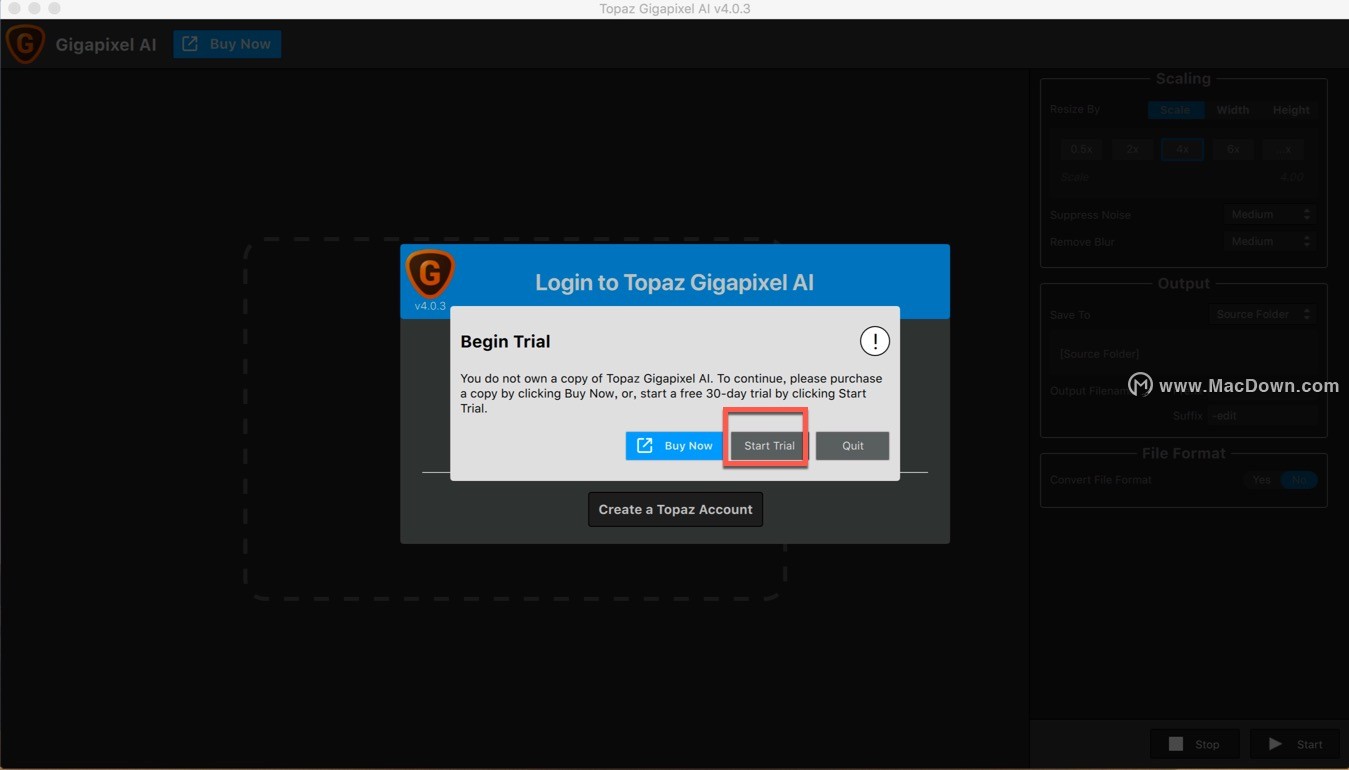Image resolution: width=1349 pixels, height=770 pixels.
Task: Select the Width resize tab
Action: pyautogui.click(x=1233, y=110)
